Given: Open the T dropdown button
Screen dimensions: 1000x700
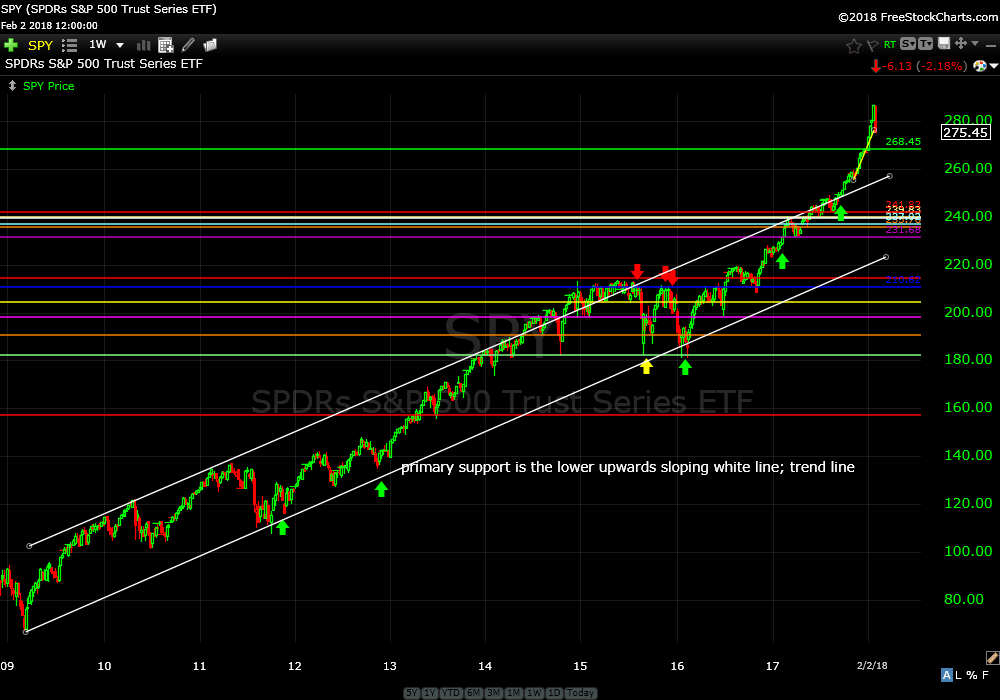Looking at the screenshot, I should [x=925, y=44].
